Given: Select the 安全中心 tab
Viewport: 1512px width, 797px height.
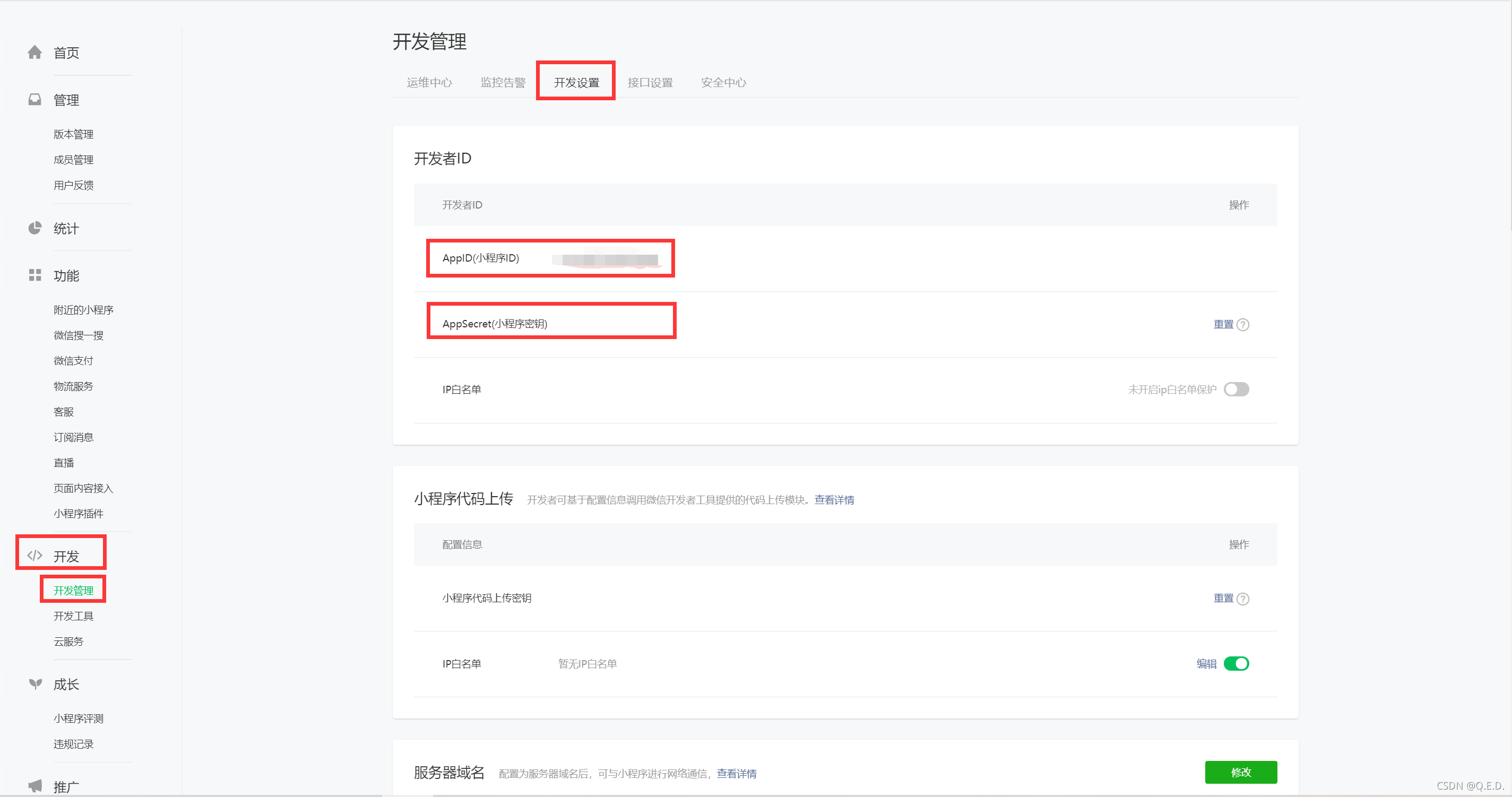Looking at the screenshot, I should [723, 82].
